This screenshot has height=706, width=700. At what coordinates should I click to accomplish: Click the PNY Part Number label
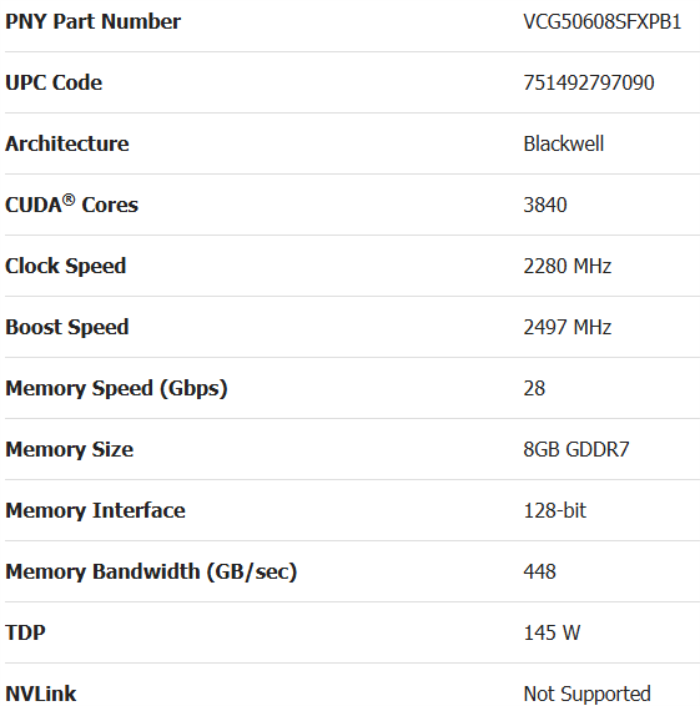93,21
